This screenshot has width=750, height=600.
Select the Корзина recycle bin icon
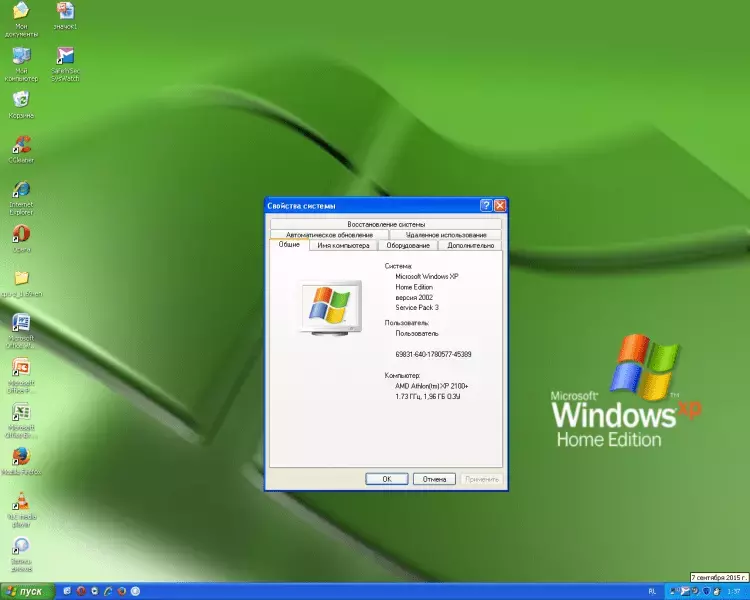[21, 105]
